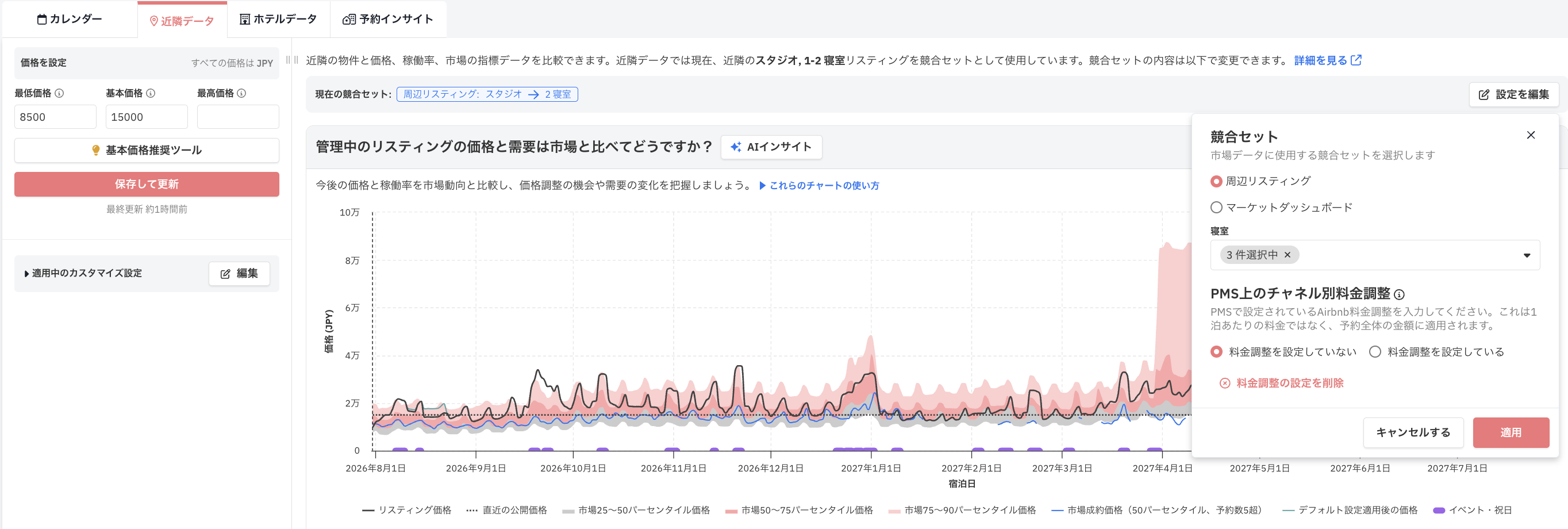Expand 適用中のカスタマイズ設定 section
1568x529 pixels.
click(x=83, y=273)
